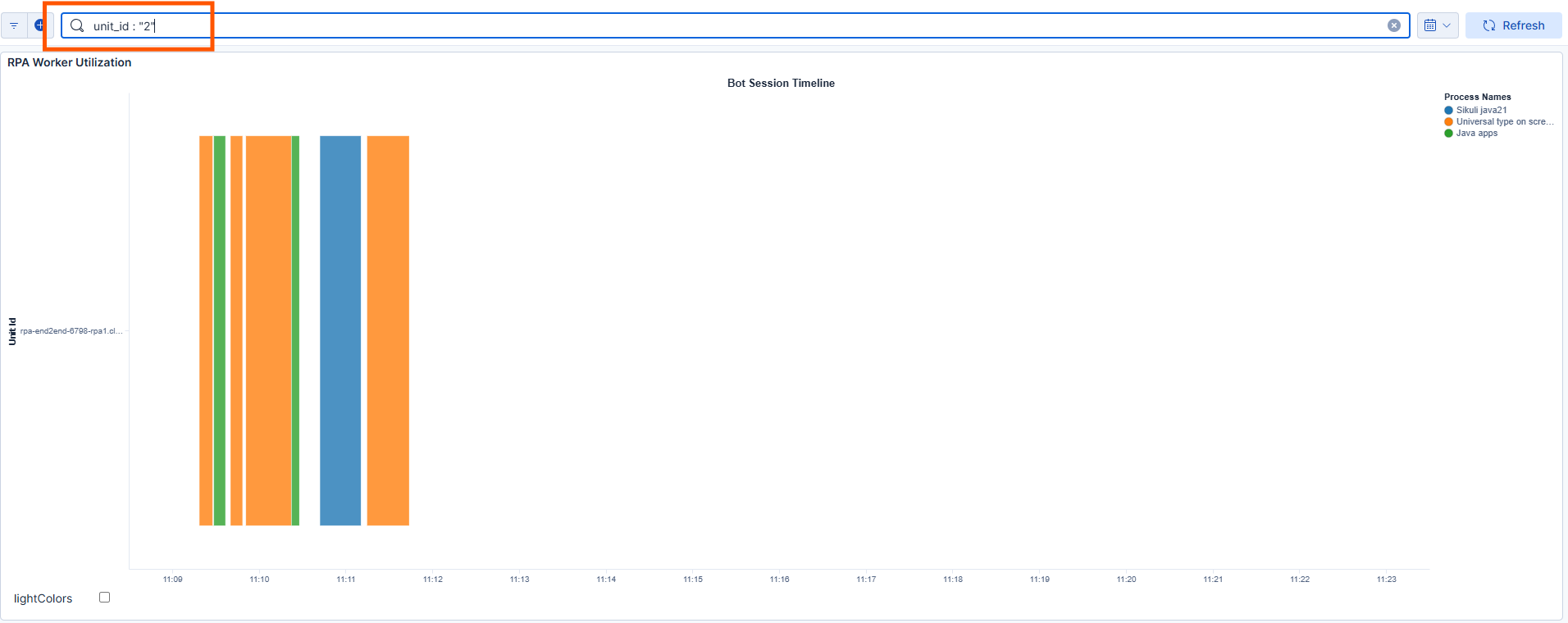Open the calendar date picker dropdown
This screenshot has height=623, width=1568.
[x=1438, y=25]
